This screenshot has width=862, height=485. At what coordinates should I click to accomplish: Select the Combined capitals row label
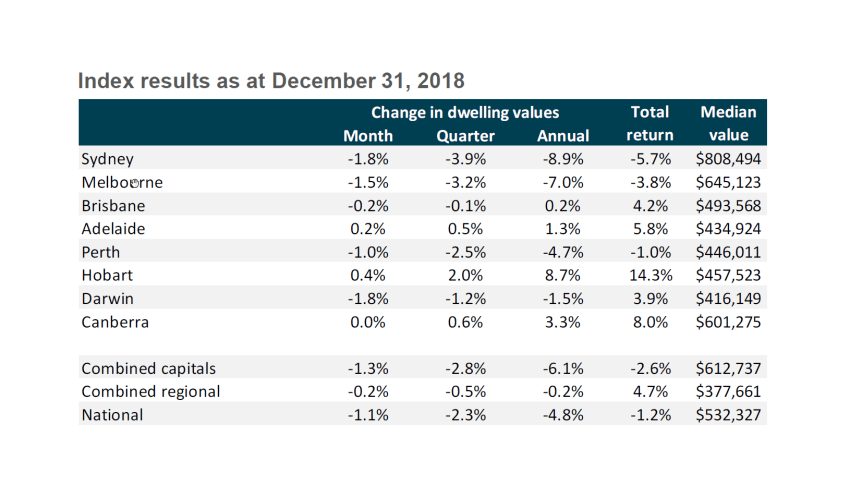click(148, 369)
